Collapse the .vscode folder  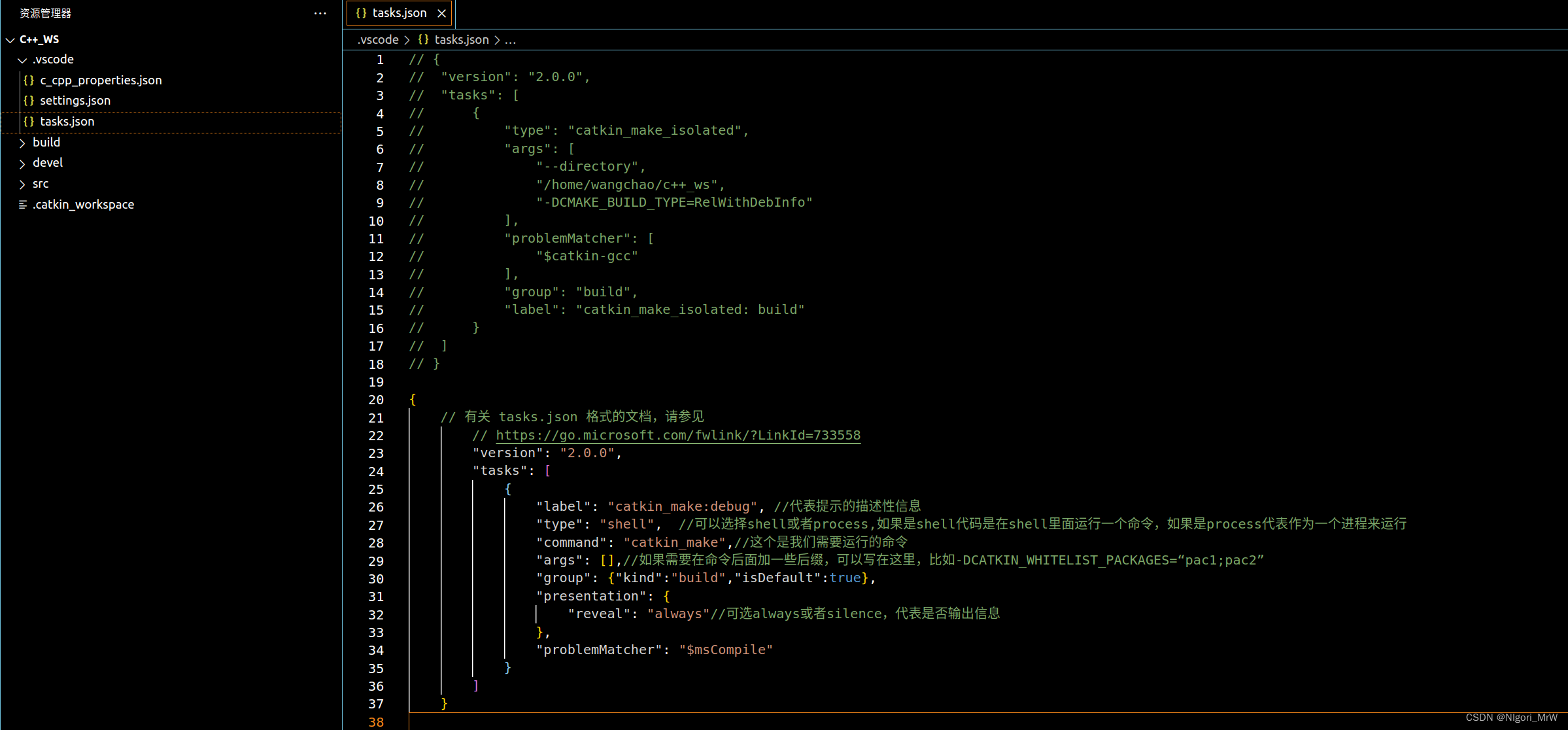22,59
